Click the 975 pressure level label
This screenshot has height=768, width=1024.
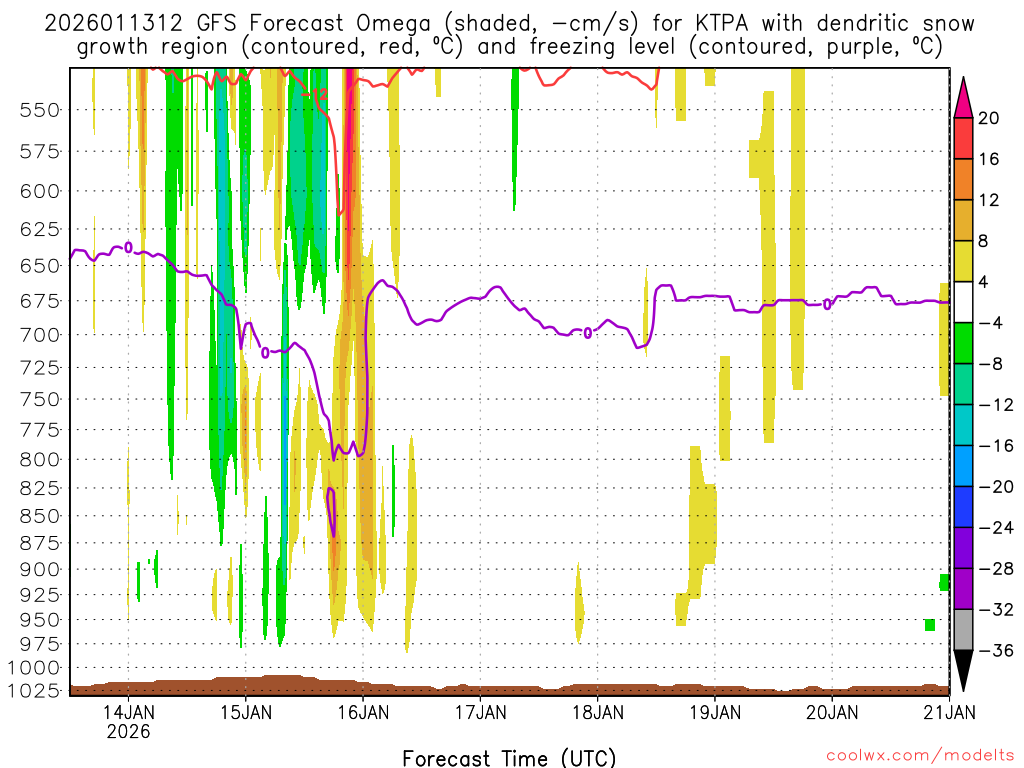[40, 644]
